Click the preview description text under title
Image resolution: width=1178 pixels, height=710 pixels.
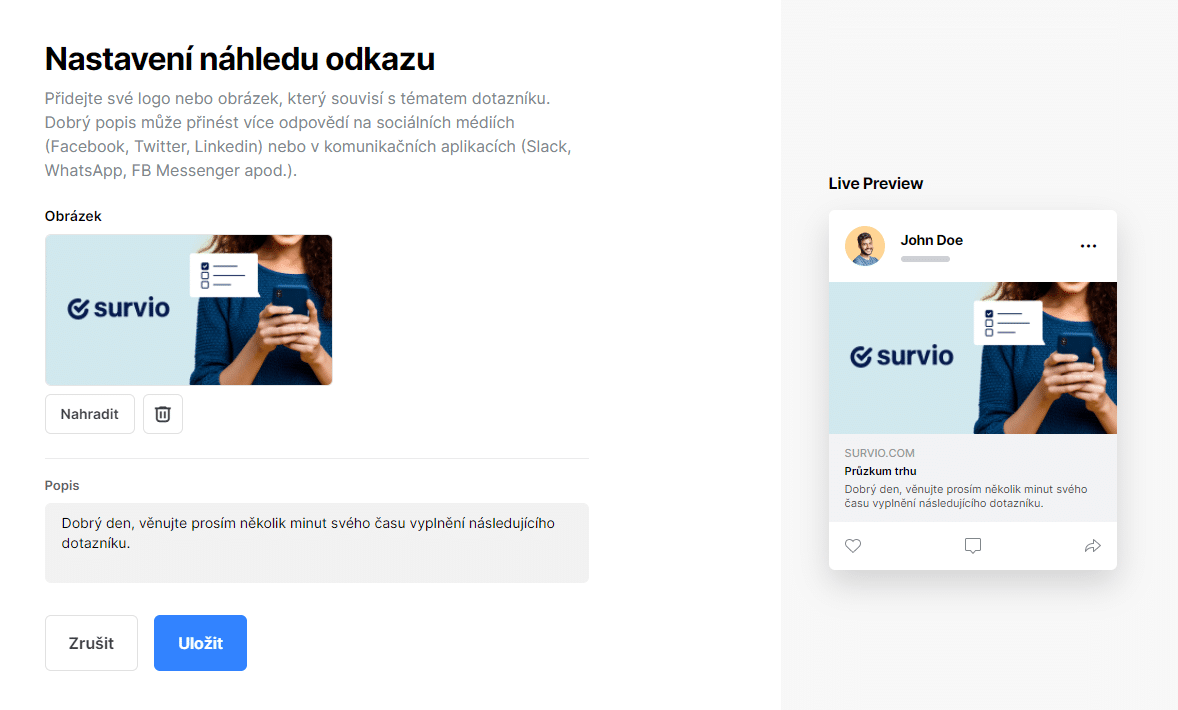point(965,496)
